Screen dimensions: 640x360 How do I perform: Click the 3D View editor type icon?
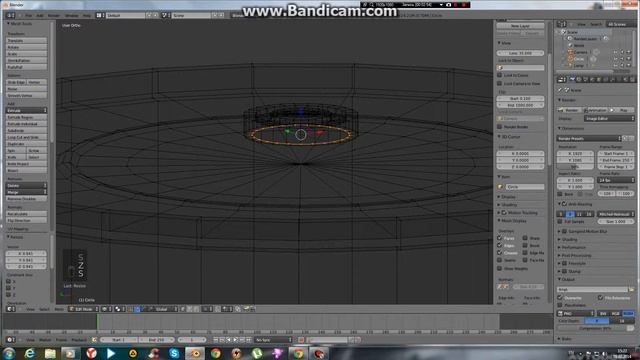tap(10, 309)
